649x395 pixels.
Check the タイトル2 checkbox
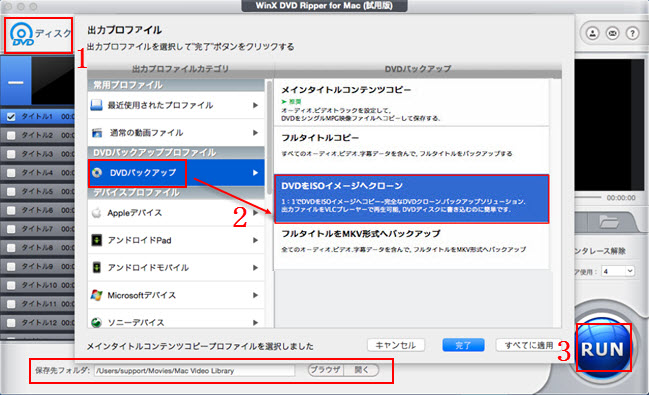pyautogui.click(x=11, y=135)
